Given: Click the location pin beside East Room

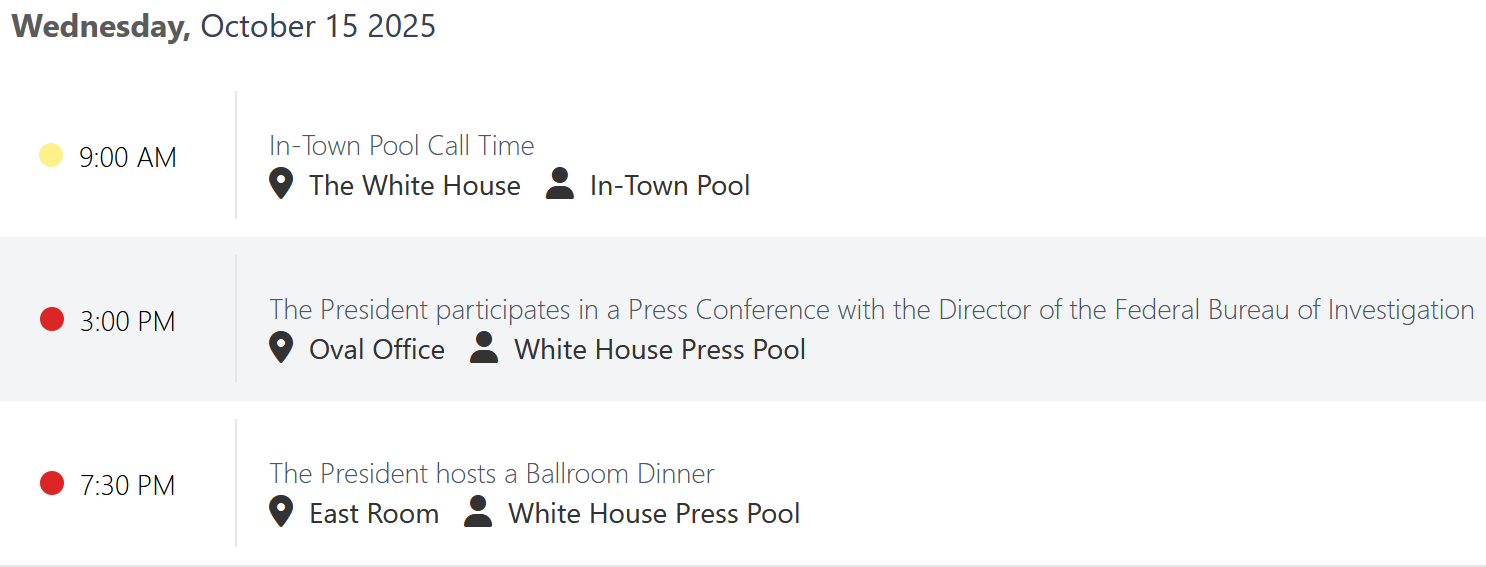Looking at the screenshot, I should click(281, 512).
